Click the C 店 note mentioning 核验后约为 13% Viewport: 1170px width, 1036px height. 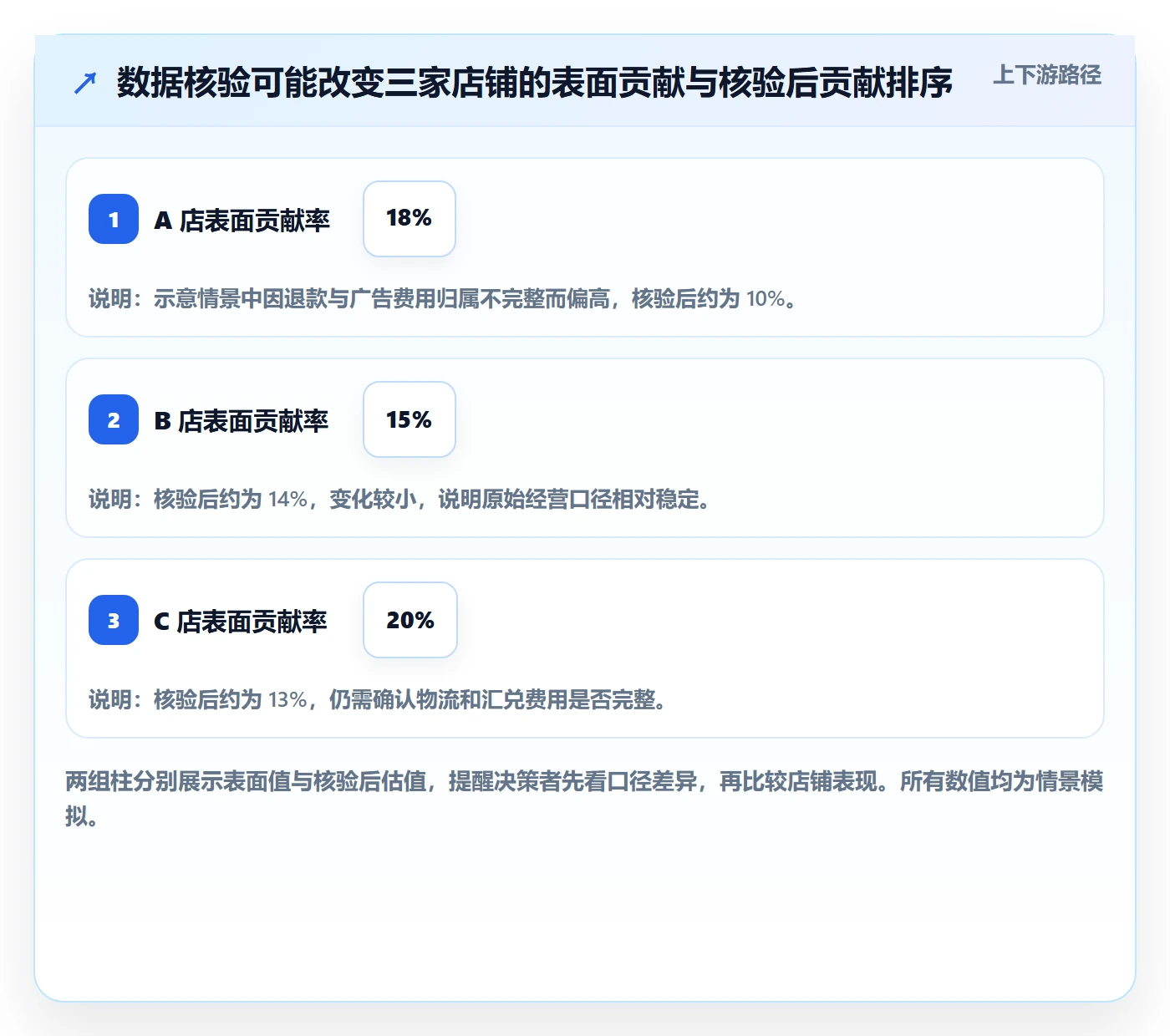pyautogui.click(x=378, y=699)
